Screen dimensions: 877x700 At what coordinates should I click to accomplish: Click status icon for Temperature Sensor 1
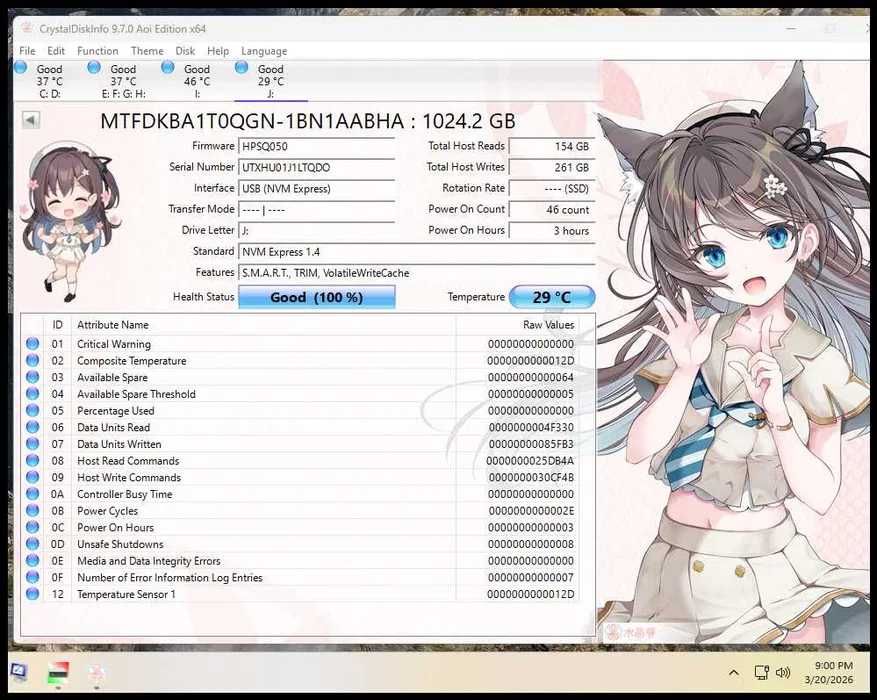pos(32,594)
